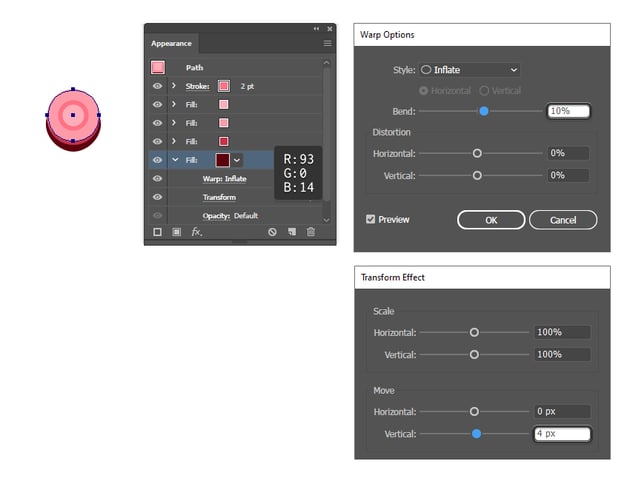The height and width of the screenshot is (481, 630).
Task: Close the Appearance panel
Action: (329, 29)
